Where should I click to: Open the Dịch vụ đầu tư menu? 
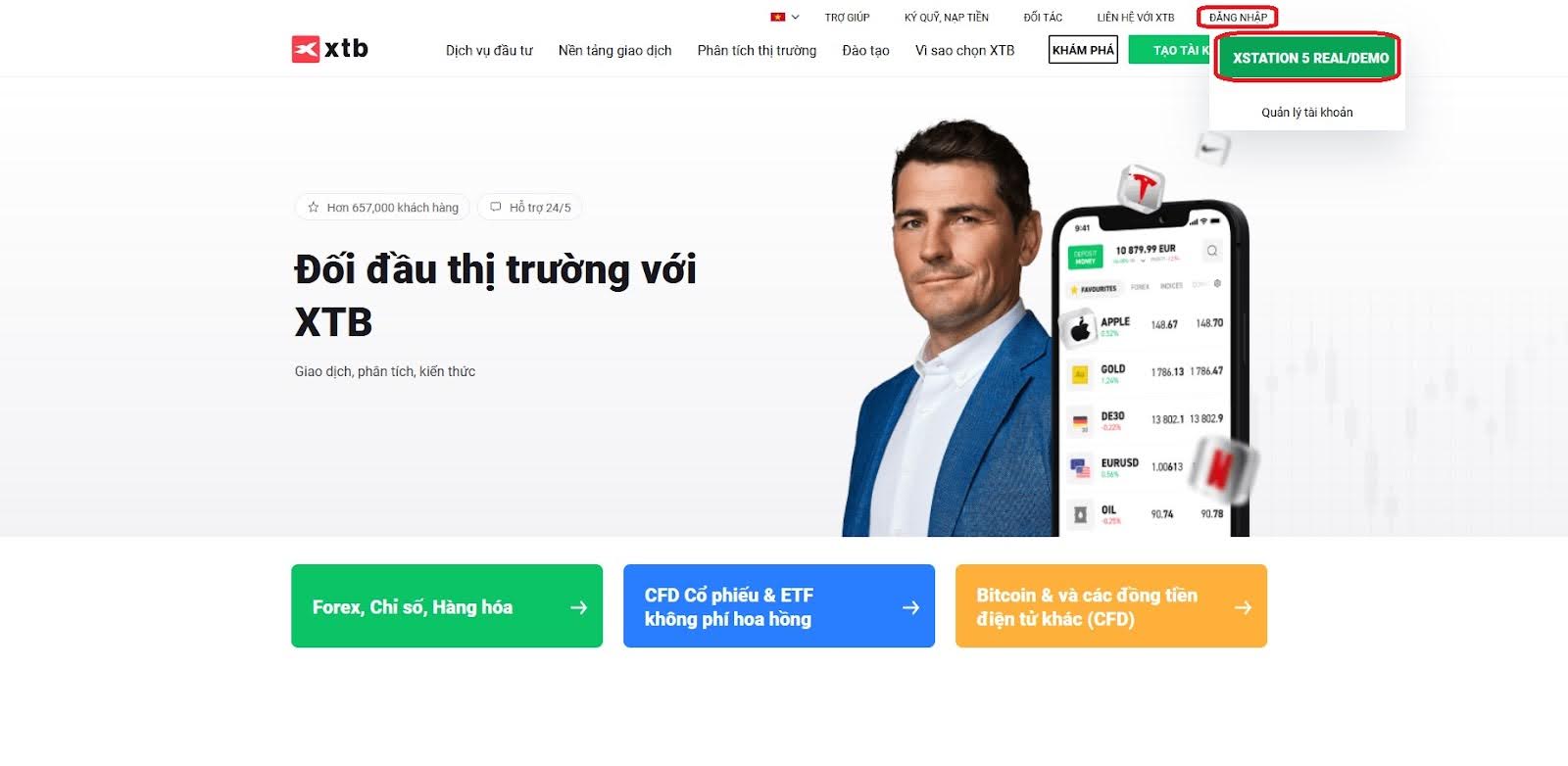[489, 50]
